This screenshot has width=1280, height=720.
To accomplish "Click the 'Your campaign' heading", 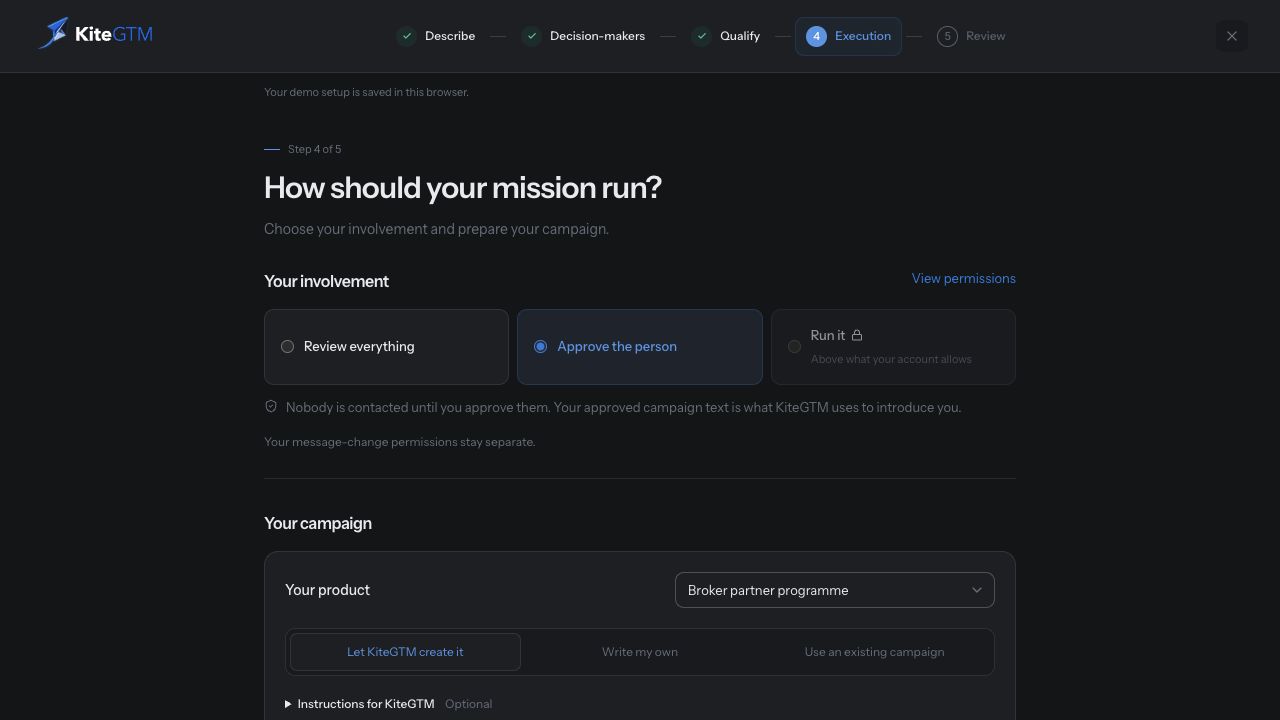I will pos(318,523).
